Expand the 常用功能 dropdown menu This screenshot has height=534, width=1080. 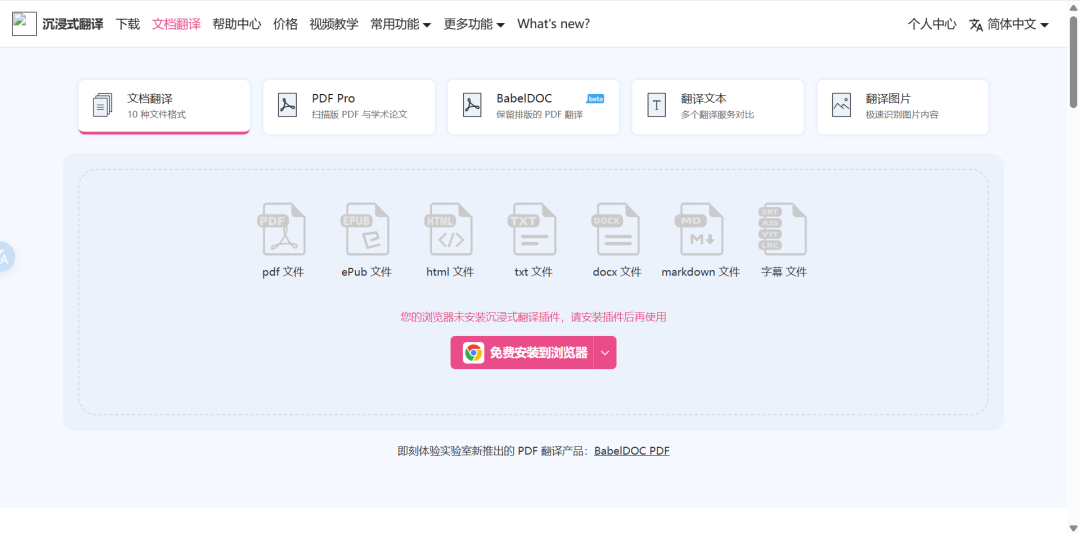point(400,24)
